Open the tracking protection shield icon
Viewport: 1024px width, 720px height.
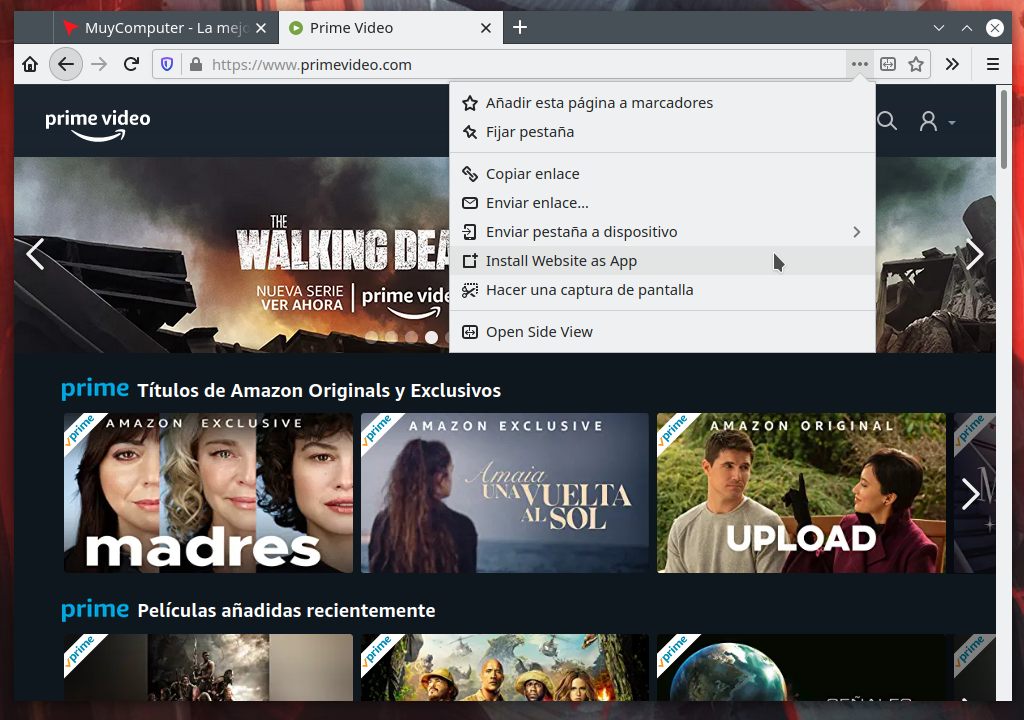click(x=167, y=65)
